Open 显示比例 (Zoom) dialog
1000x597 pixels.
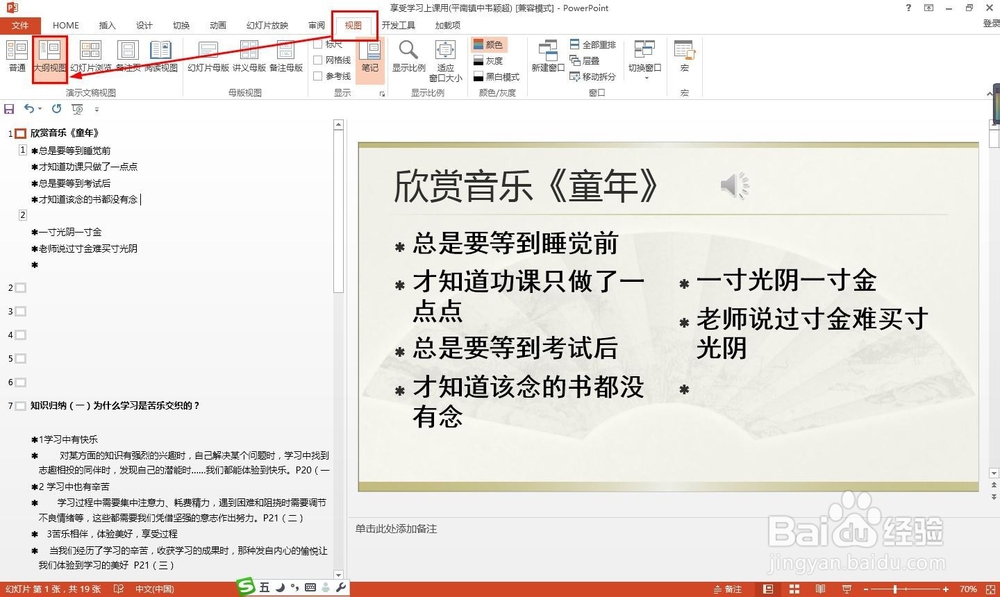point(408,56)
